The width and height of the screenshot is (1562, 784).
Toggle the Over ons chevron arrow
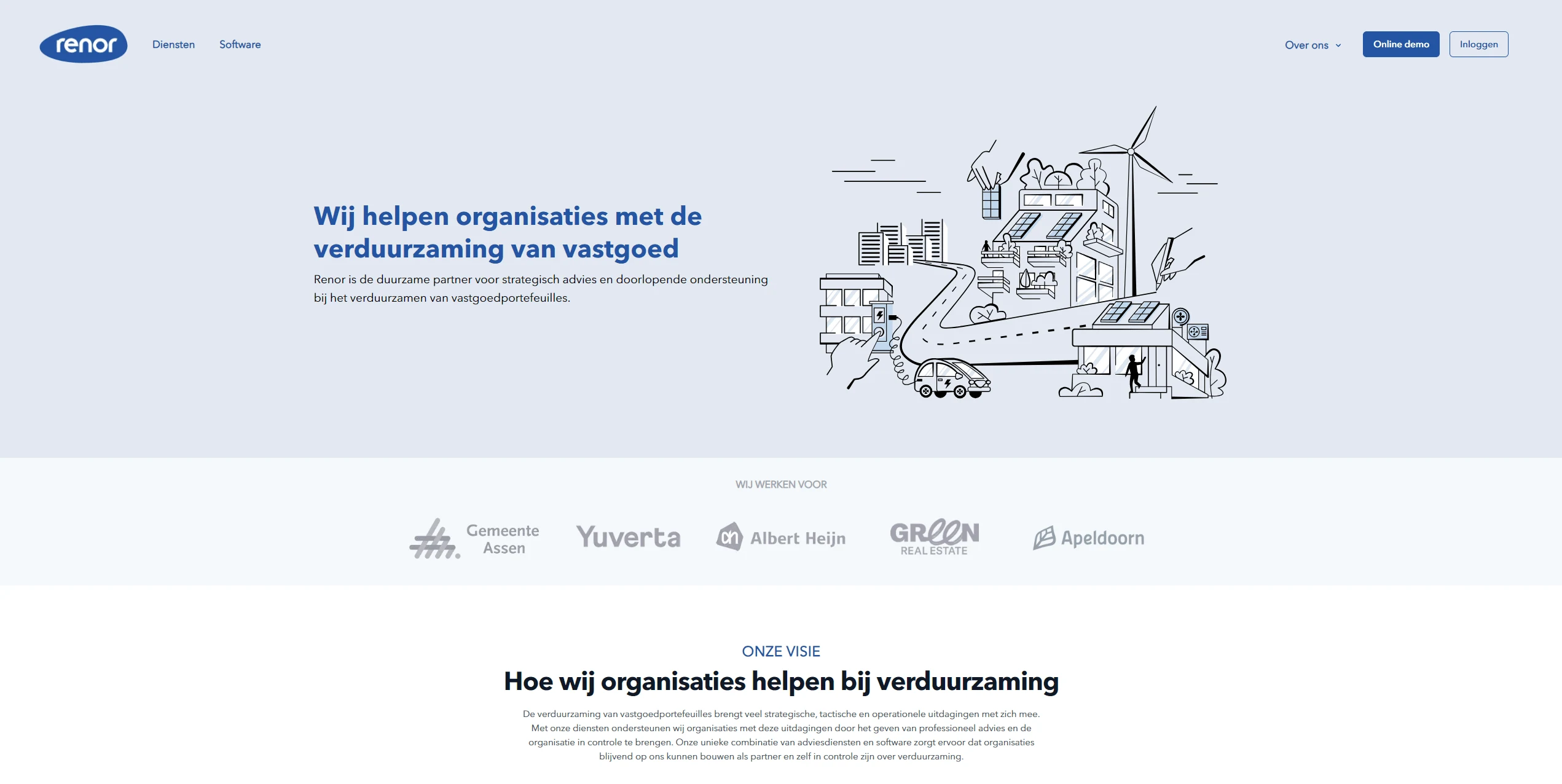point(1340,44)
